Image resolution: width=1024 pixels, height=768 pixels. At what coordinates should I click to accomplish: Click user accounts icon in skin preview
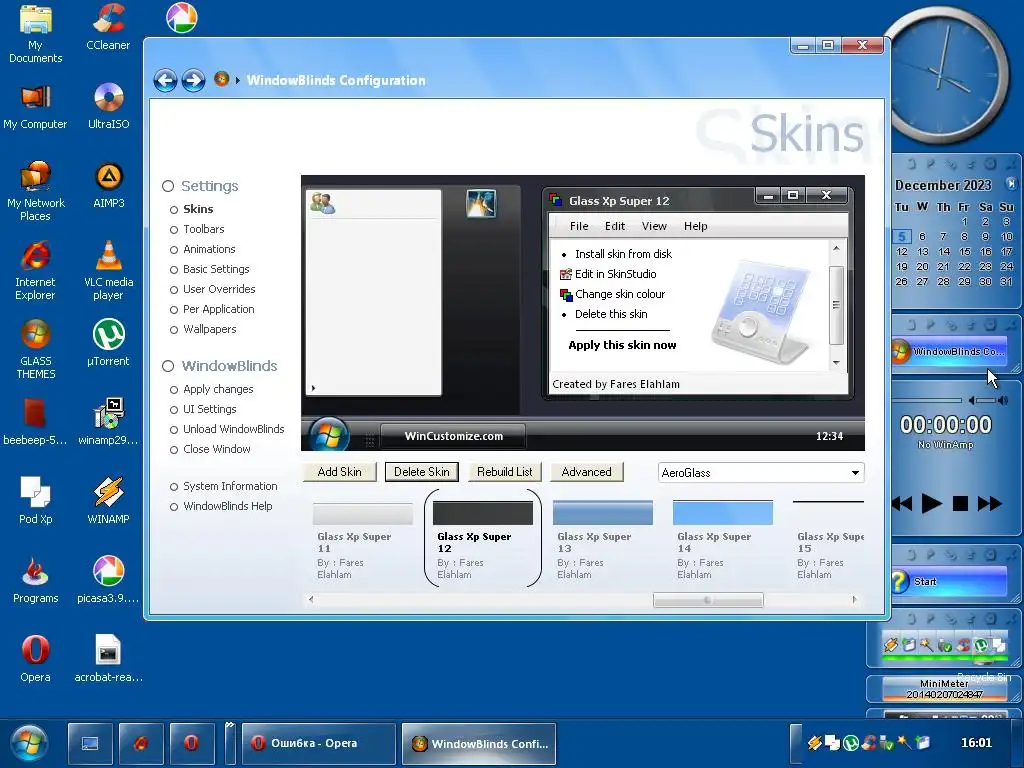tap(322, 203)
